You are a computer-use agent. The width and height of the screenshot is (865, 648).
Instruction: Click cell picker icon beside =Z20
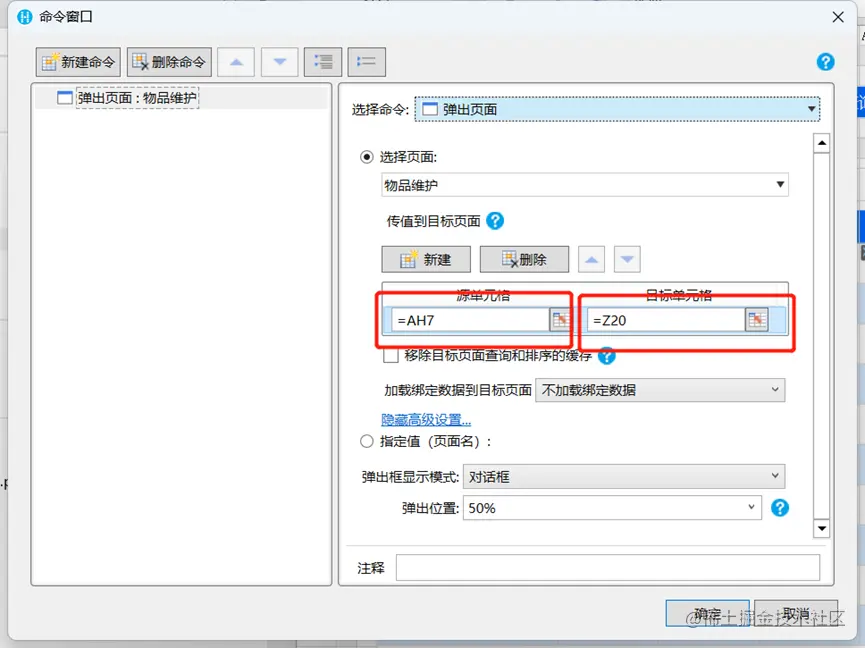(x=756, y=320)
